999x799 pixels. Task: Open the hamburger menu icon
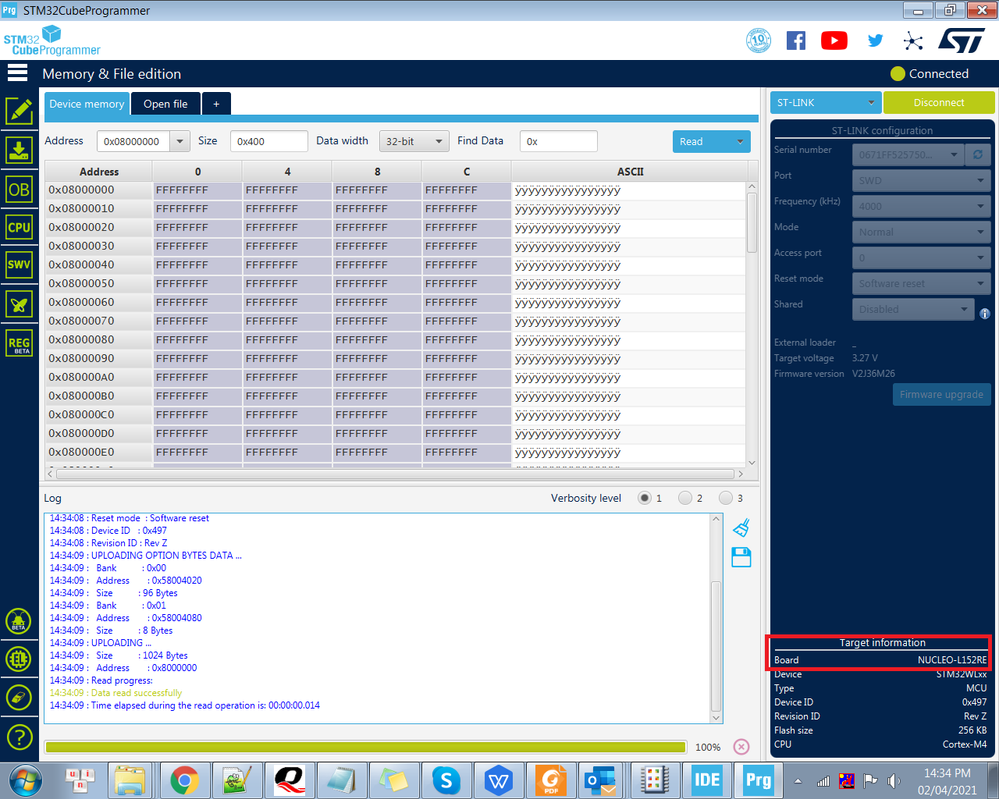pos(17,73)
